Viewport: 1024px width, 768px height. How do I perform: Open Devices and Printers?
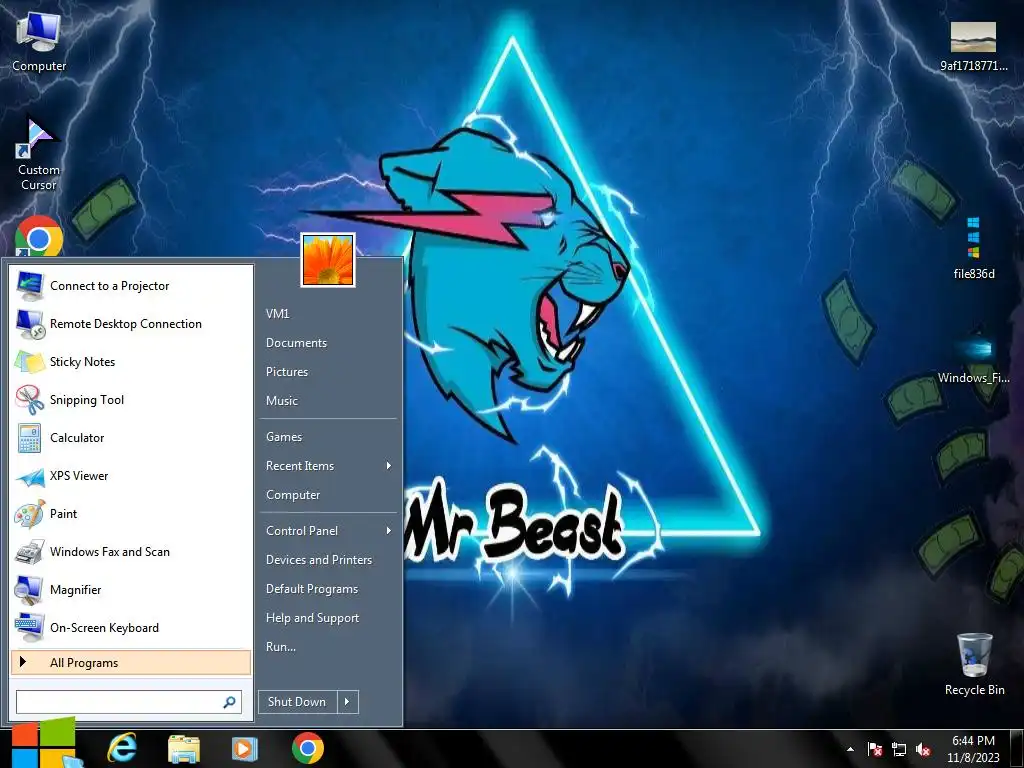pyautogui.click(x=319, y=560)
